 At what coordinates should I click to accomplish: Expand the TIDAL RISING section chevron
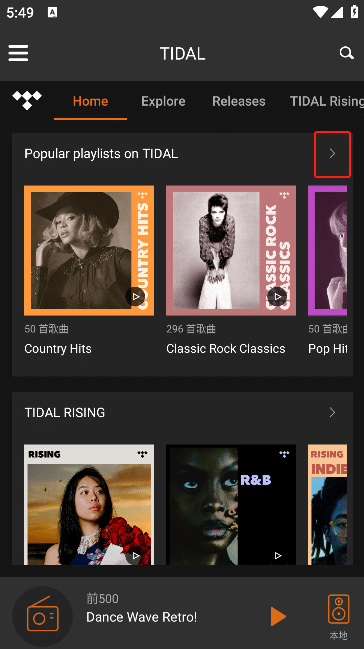click(332, 412)
